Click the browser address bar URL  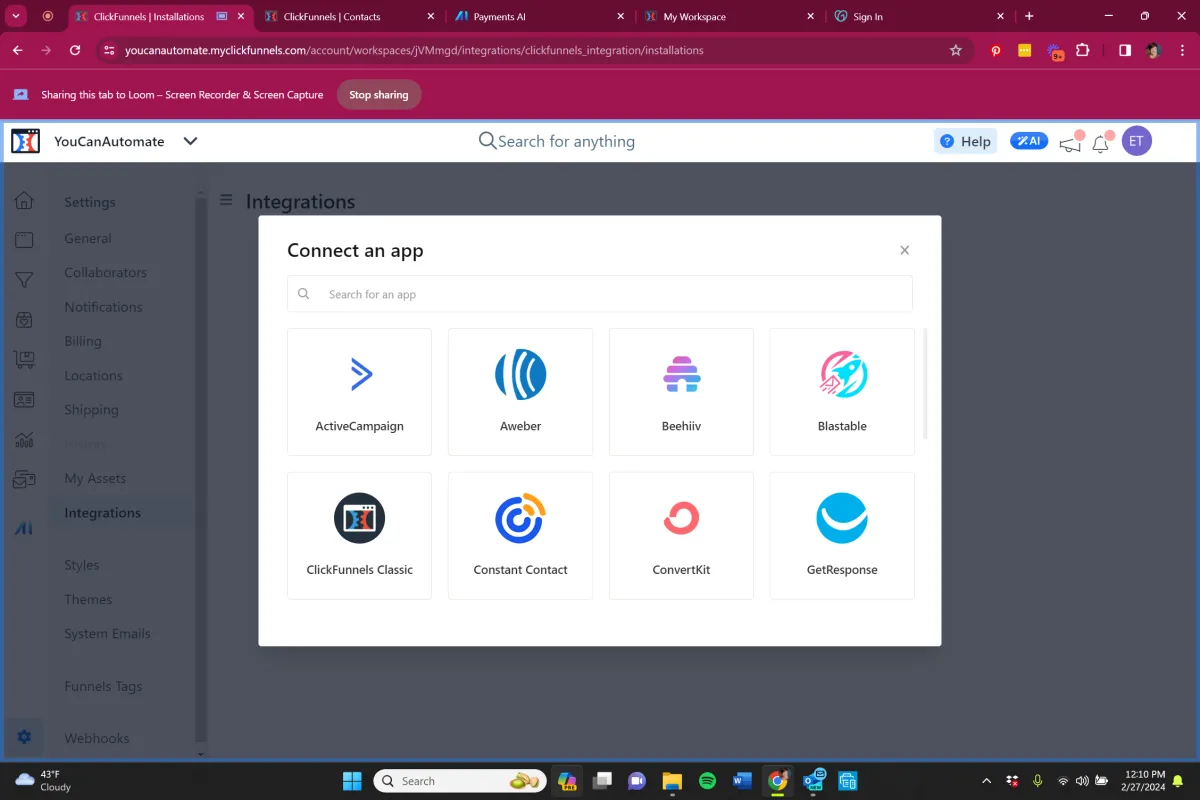click(x=414, y=50)
